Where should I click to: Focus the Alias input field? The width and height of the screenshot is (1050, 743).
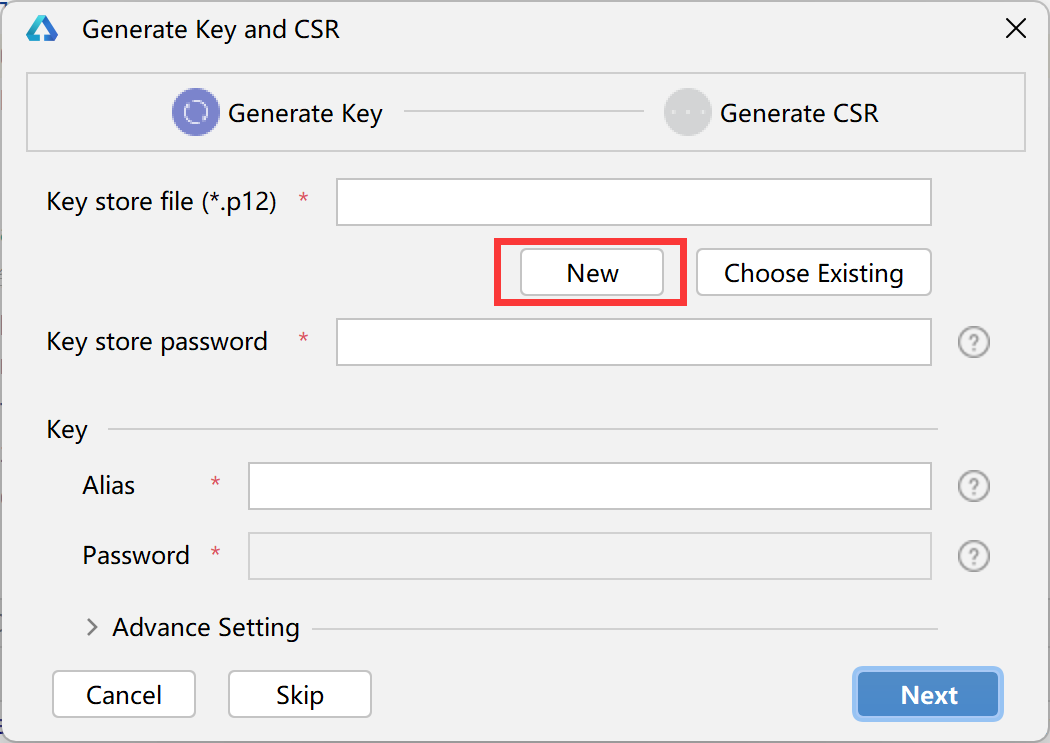pyautogui.click(x=589, y=486)
